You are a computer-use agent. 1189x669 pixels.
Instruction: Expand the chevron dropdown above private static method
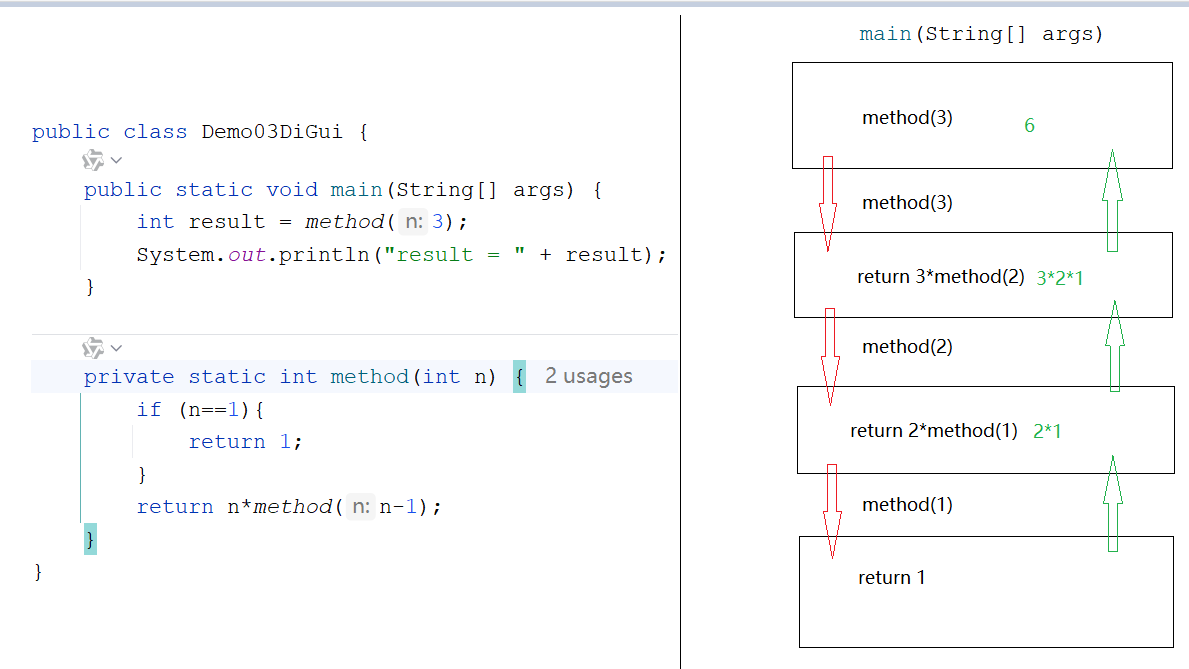[116, 348]
